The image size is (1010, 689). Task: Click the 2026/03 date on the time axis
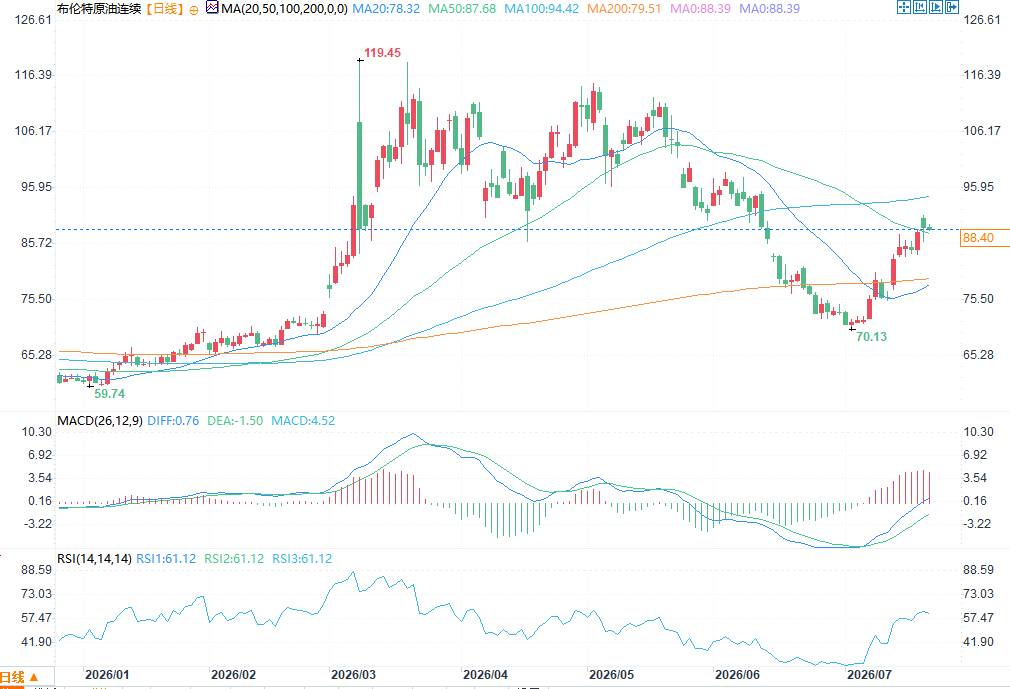coord(354,674)
